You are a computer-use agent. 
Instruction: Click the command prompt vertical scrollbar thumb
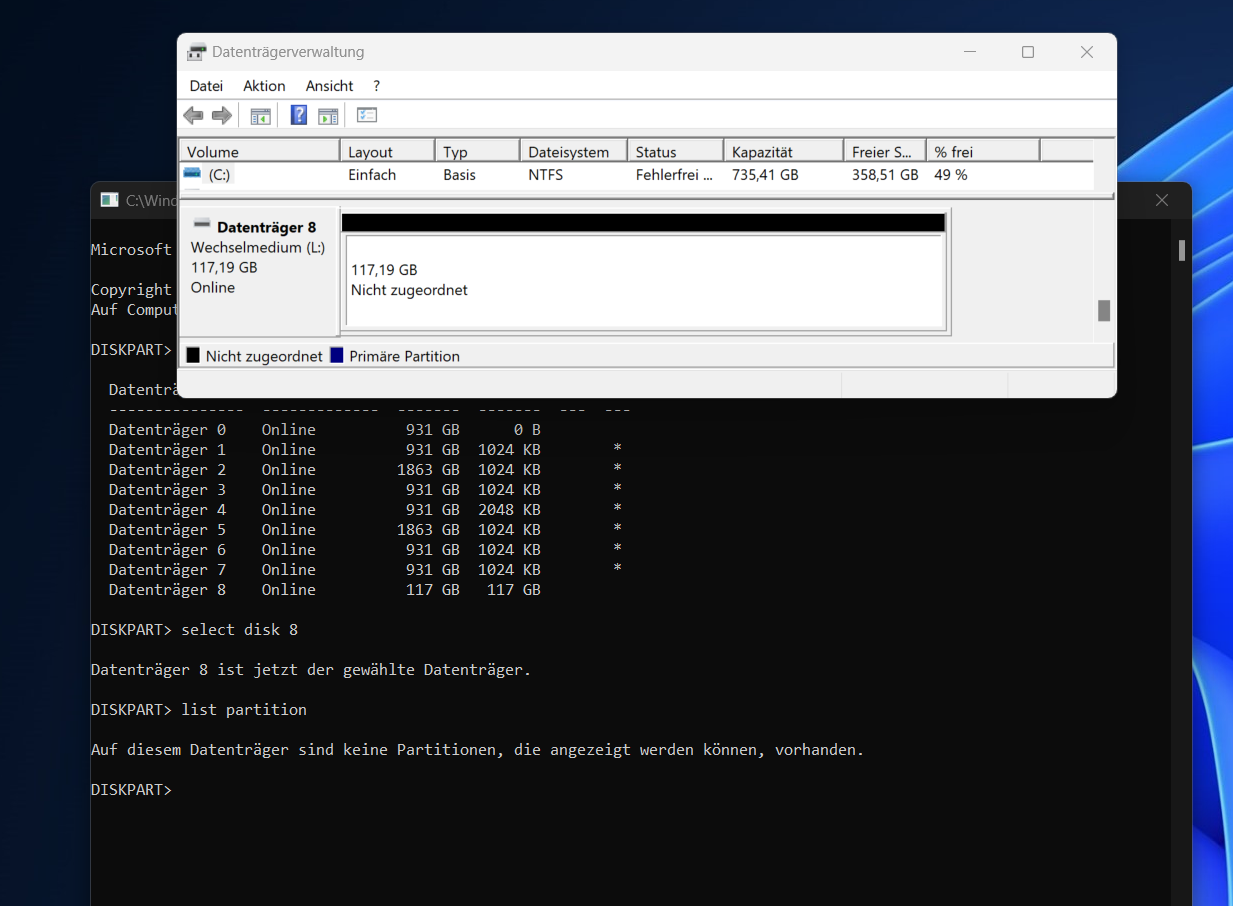1181,250
